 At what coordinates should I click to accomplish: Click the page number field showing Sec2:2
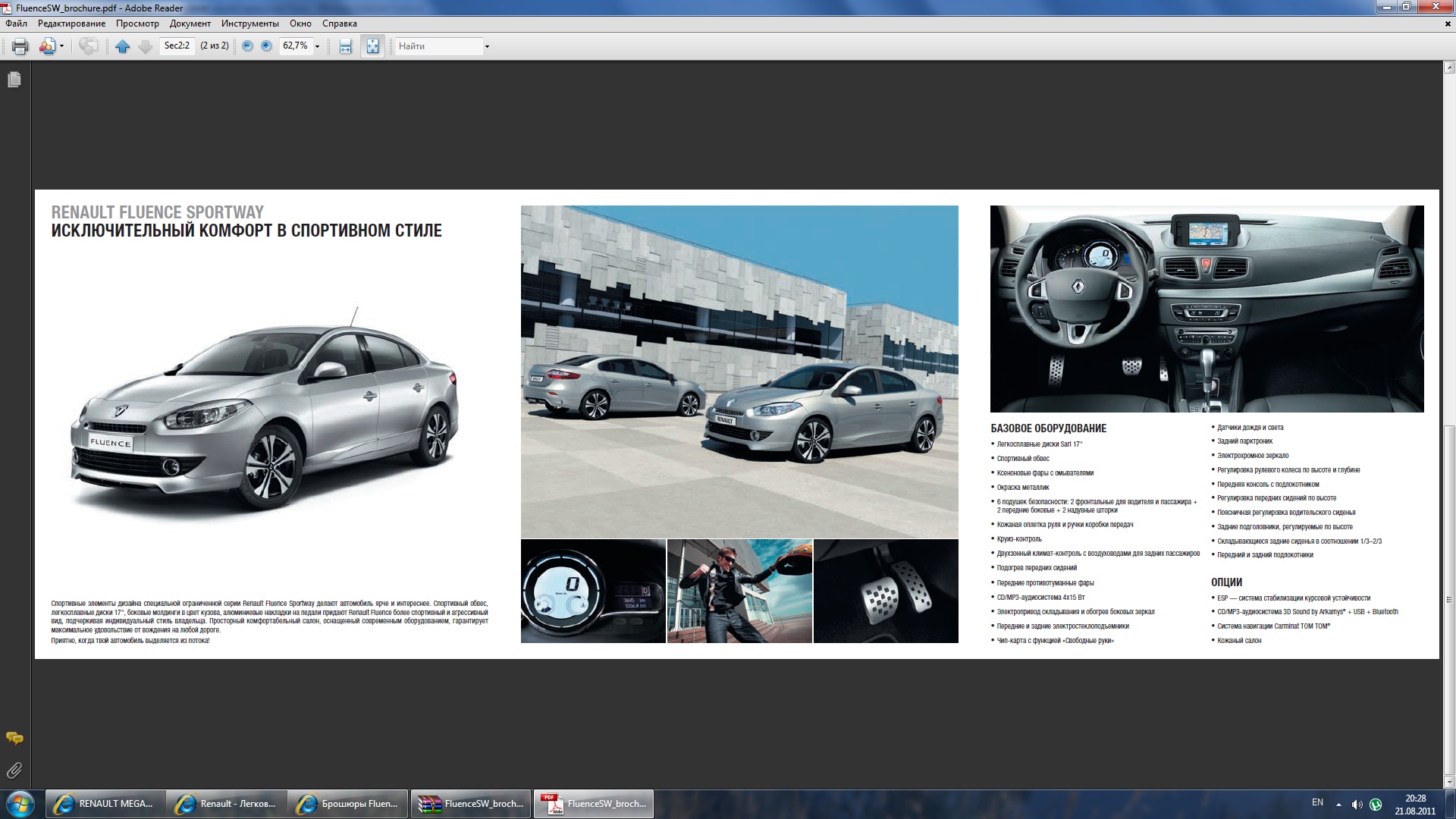(x=177, y=45)
